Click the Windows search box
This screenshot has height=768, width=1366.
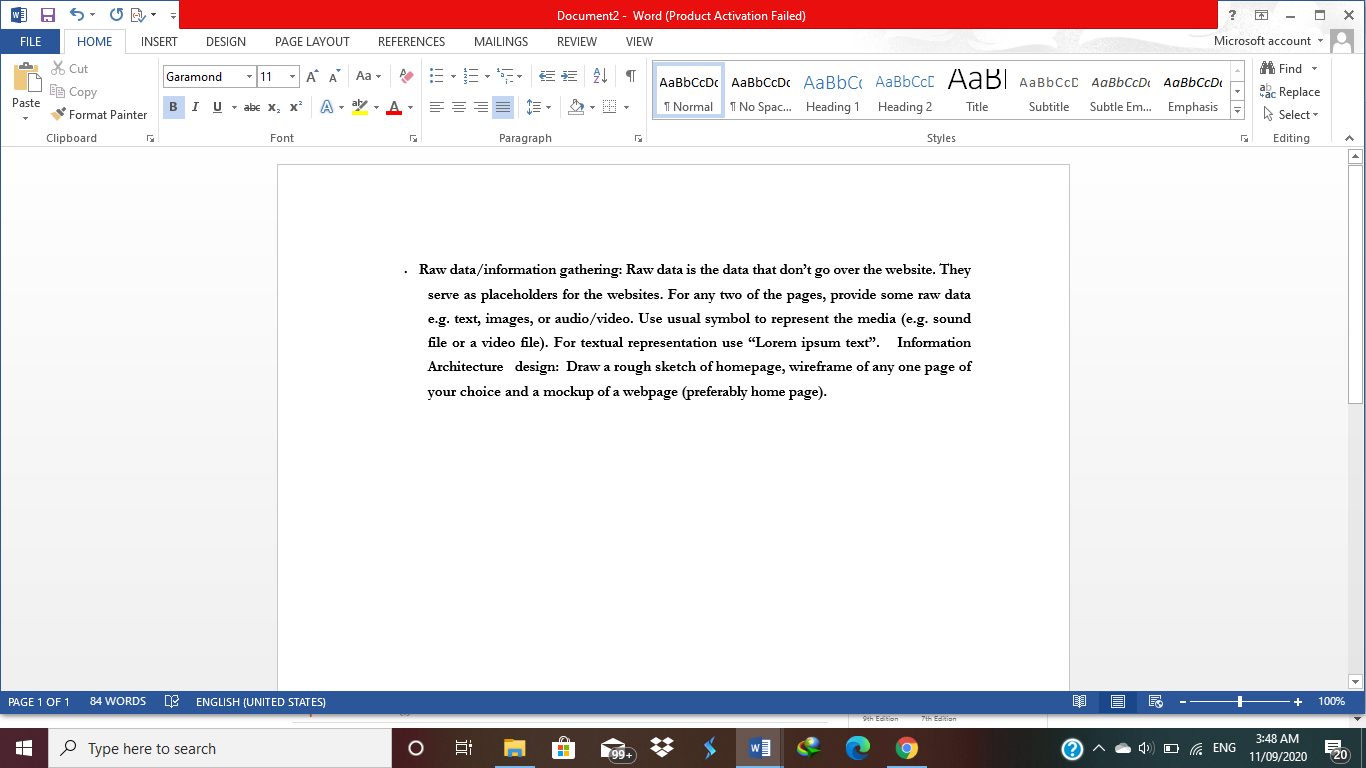click(x=221, y=748)
